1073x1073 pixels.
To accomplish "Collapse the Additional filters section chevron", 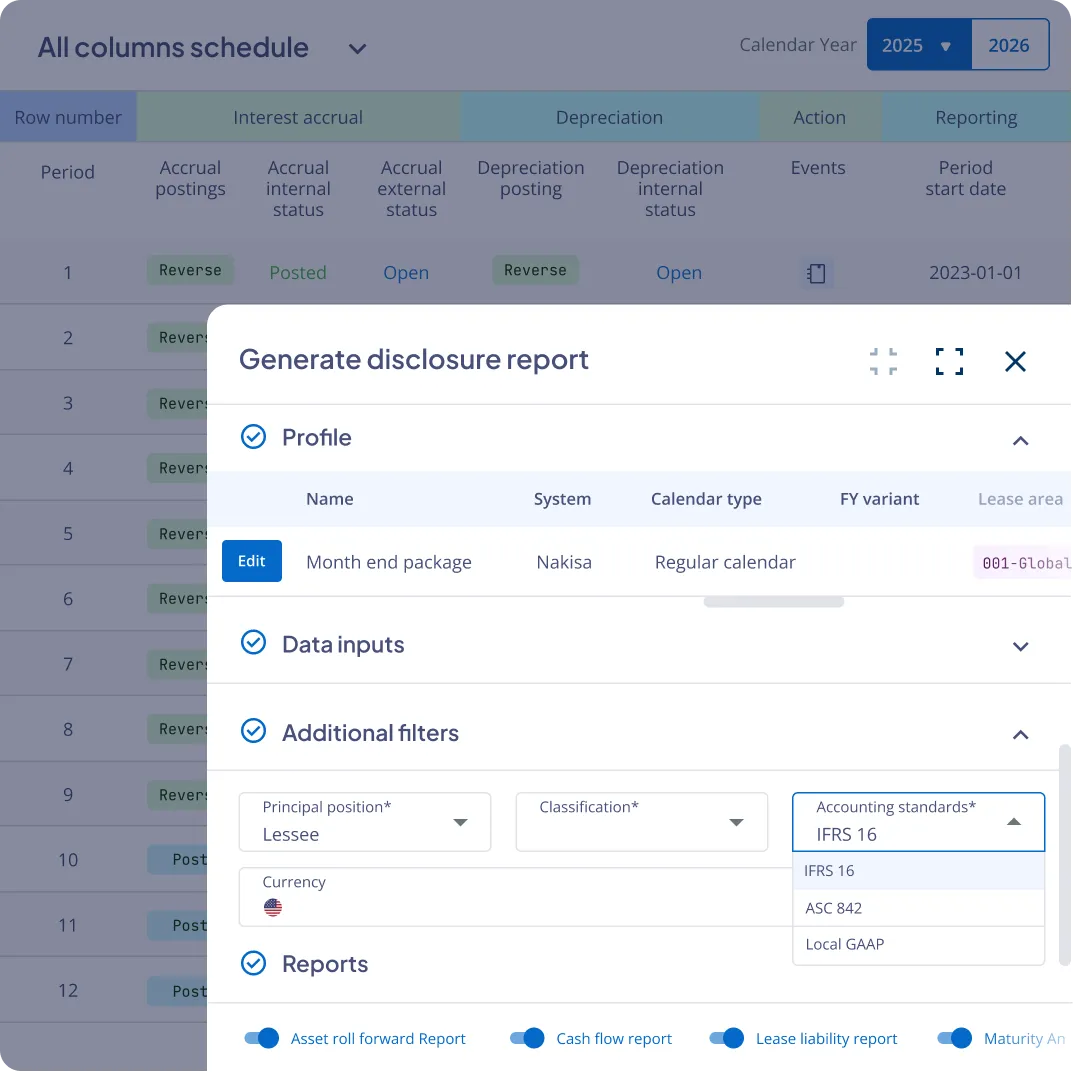I will tap(1020, 735).
